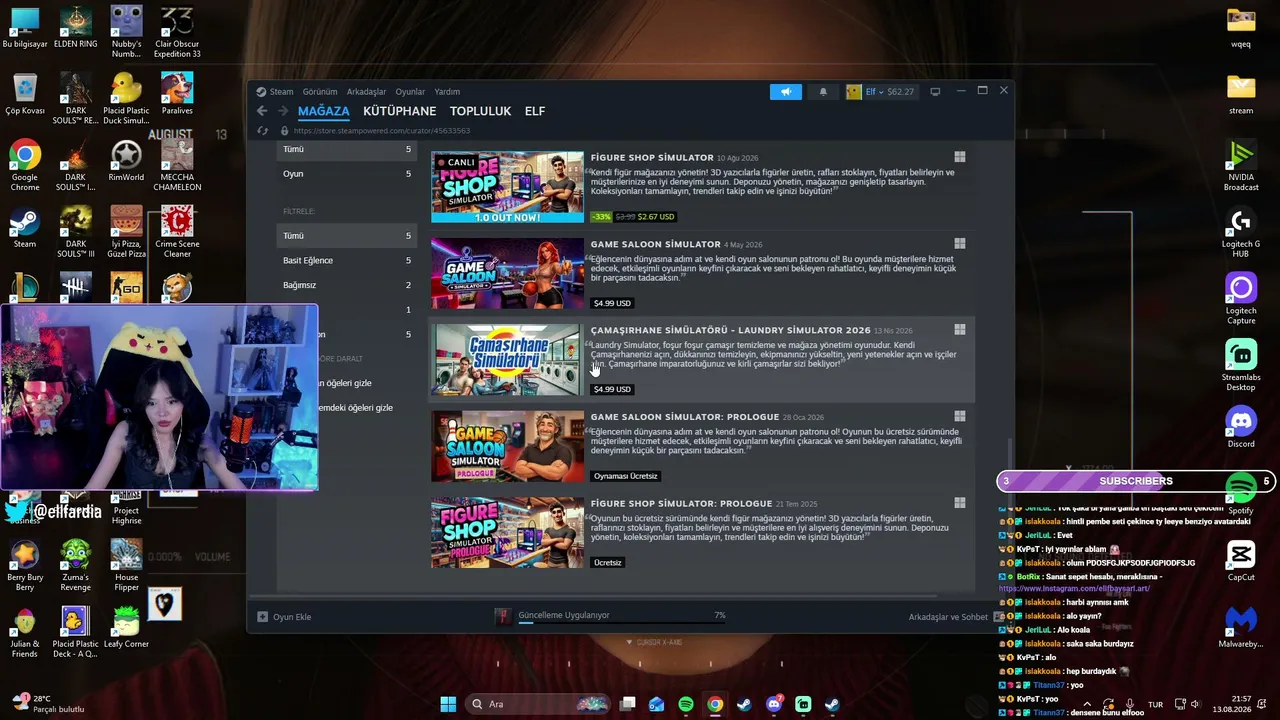Filter the list by Basit Eğlence

pyautogui.click(x=346, y=261)
